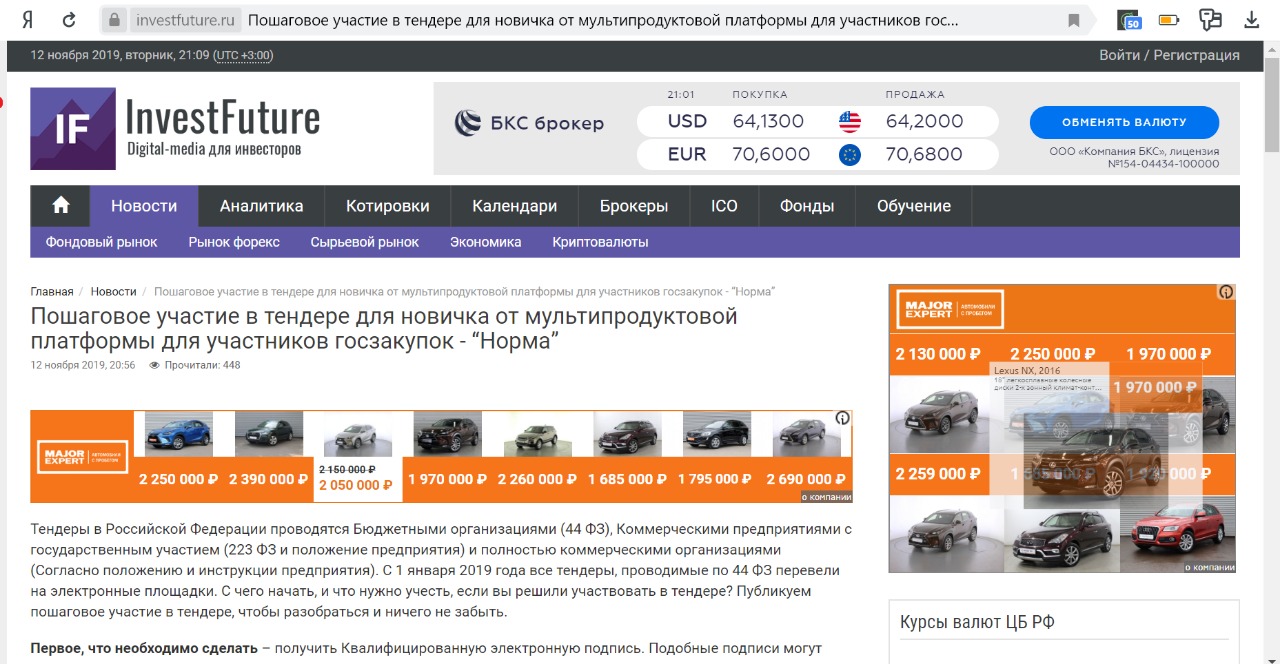
Task: Click the article headline Пошаговое участие в тендере
Action: coord(384,329)
